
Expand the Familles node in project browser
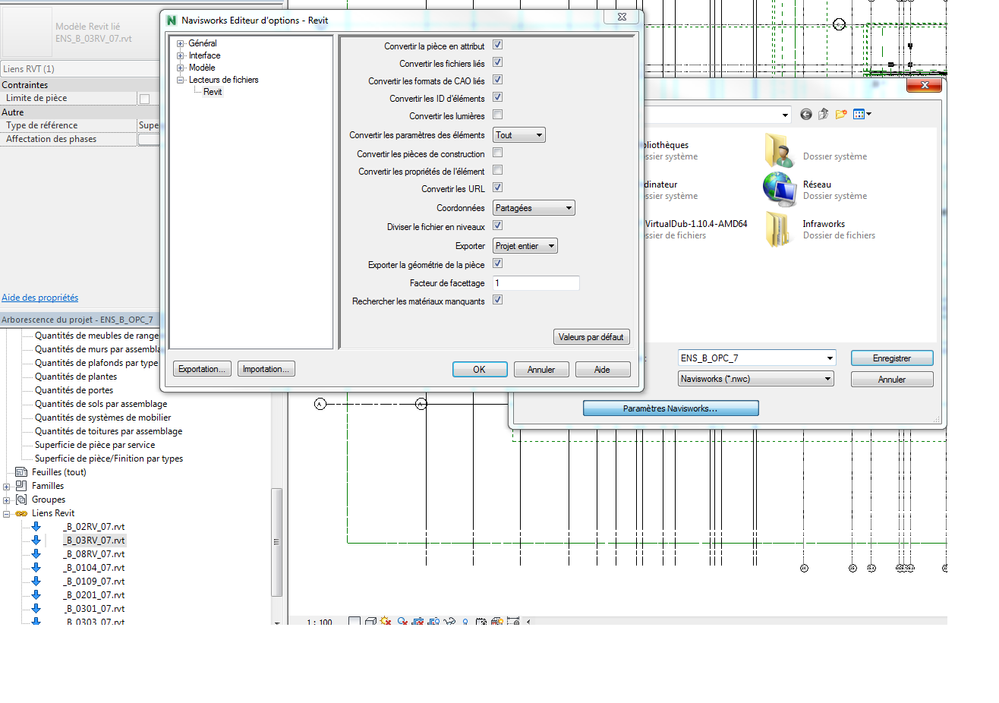6,486
